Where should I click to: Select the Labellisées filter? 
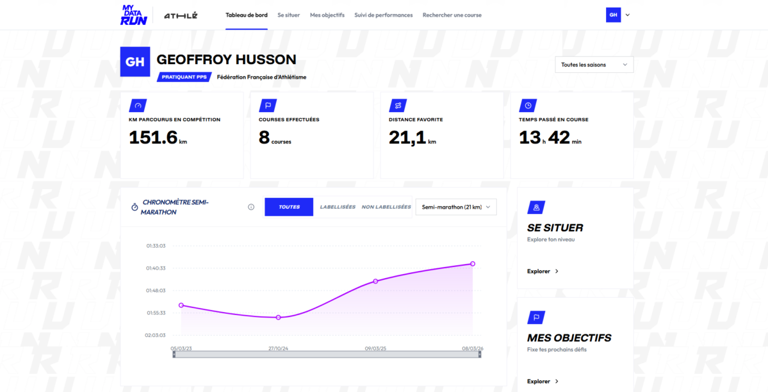click(x=337, y=207)
